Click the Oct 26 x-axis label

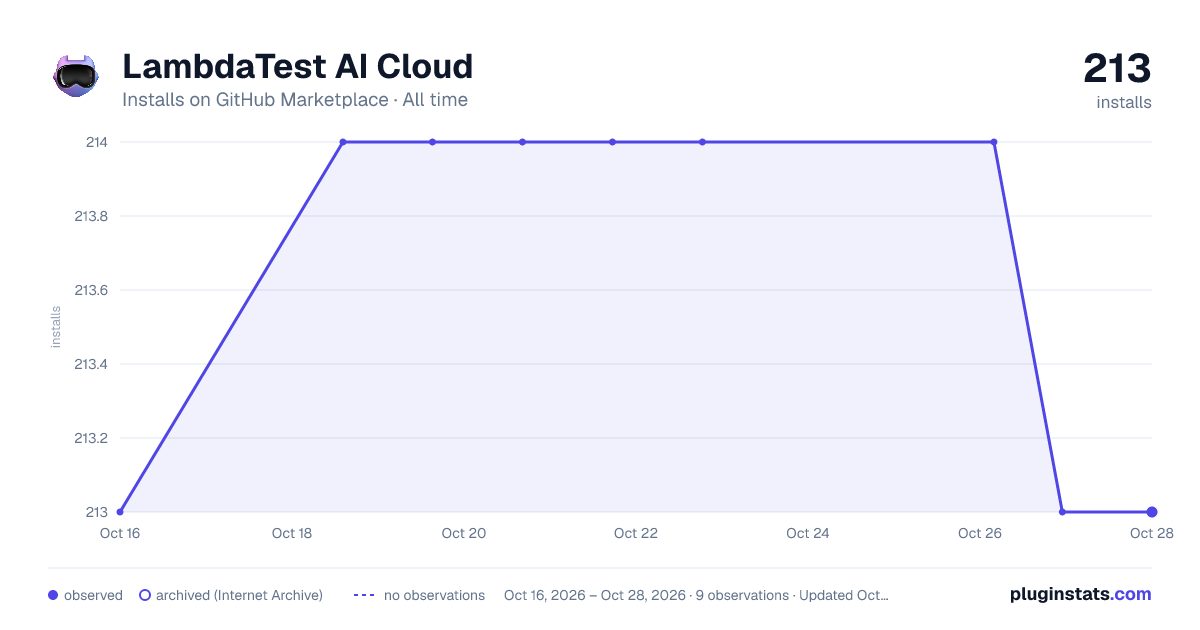pyautogui.click(x=980, y=533)
